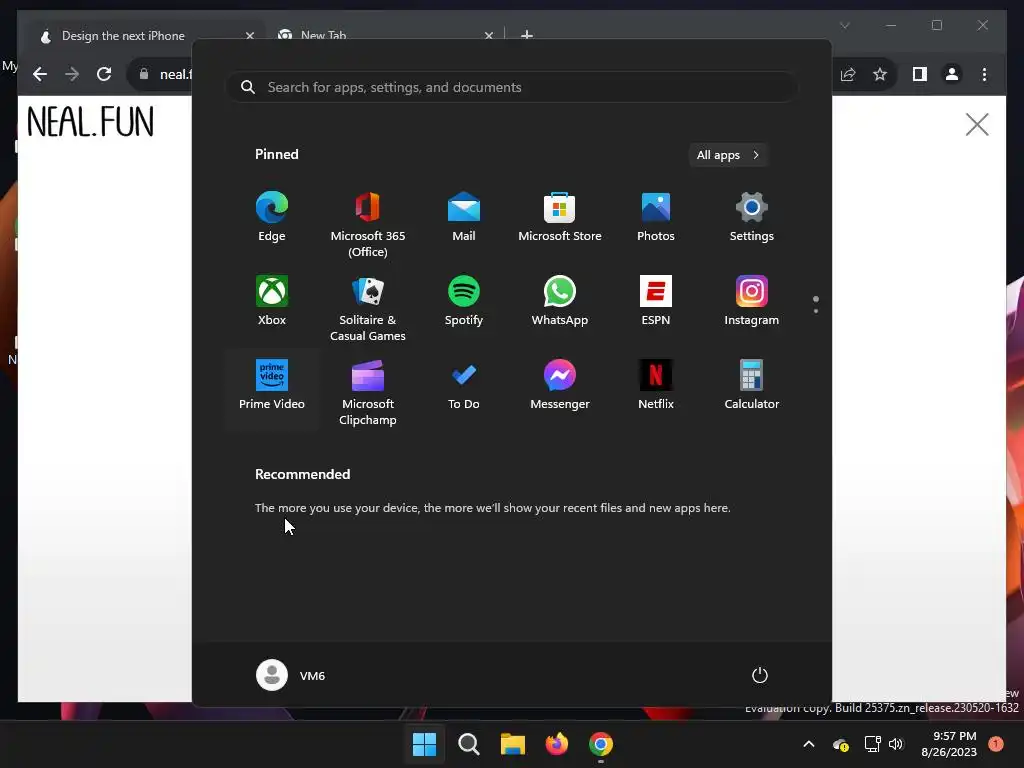Launch Firefox from the taskbar
This screenshot has width=1024, height=768.
click(556, 744)
